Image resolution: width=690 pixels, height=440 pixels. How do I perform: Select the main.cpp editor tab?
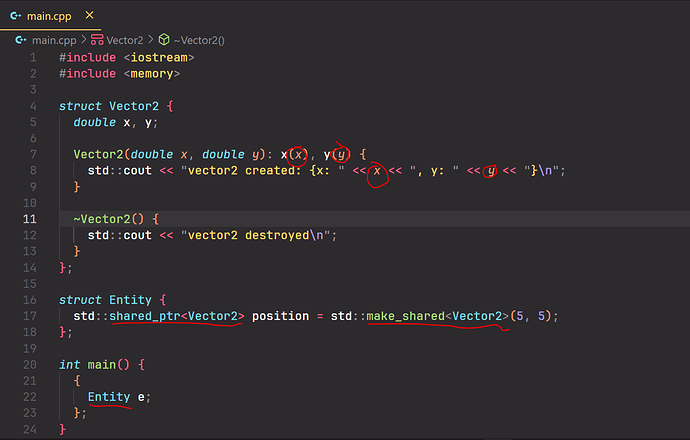50,16
